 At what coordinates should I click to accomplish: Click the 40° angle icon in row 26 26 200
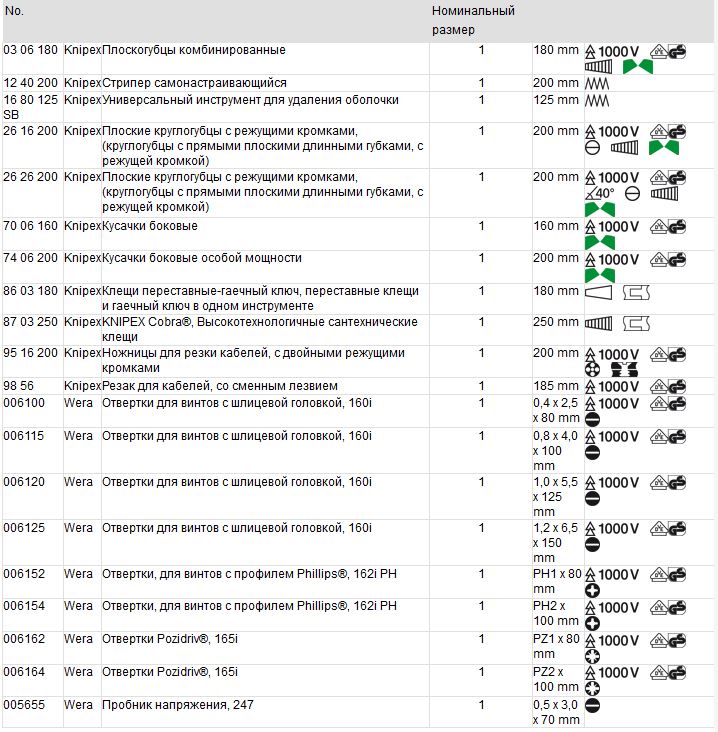(602, 194)
